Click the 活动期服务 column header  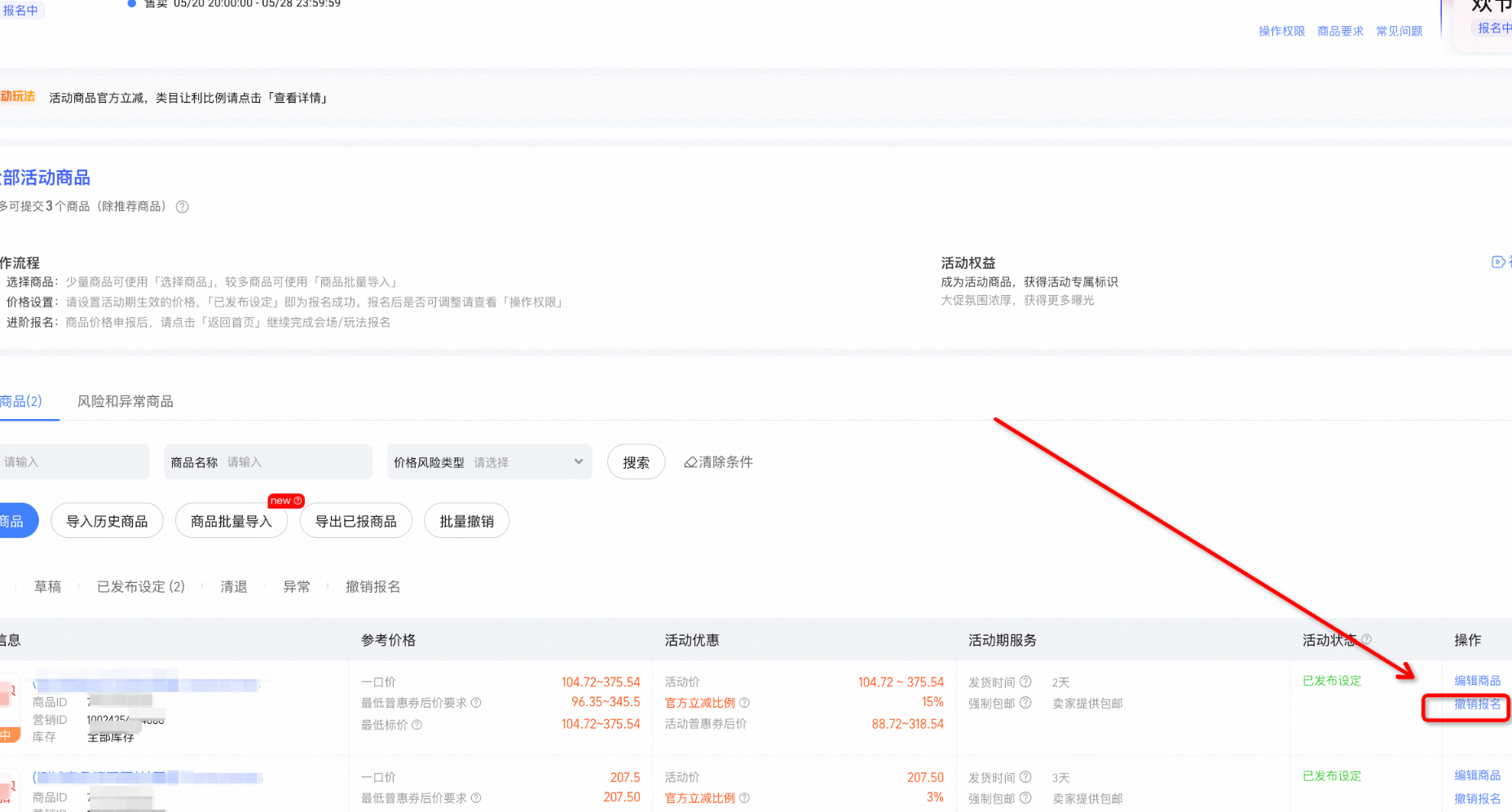point(1002,640)
